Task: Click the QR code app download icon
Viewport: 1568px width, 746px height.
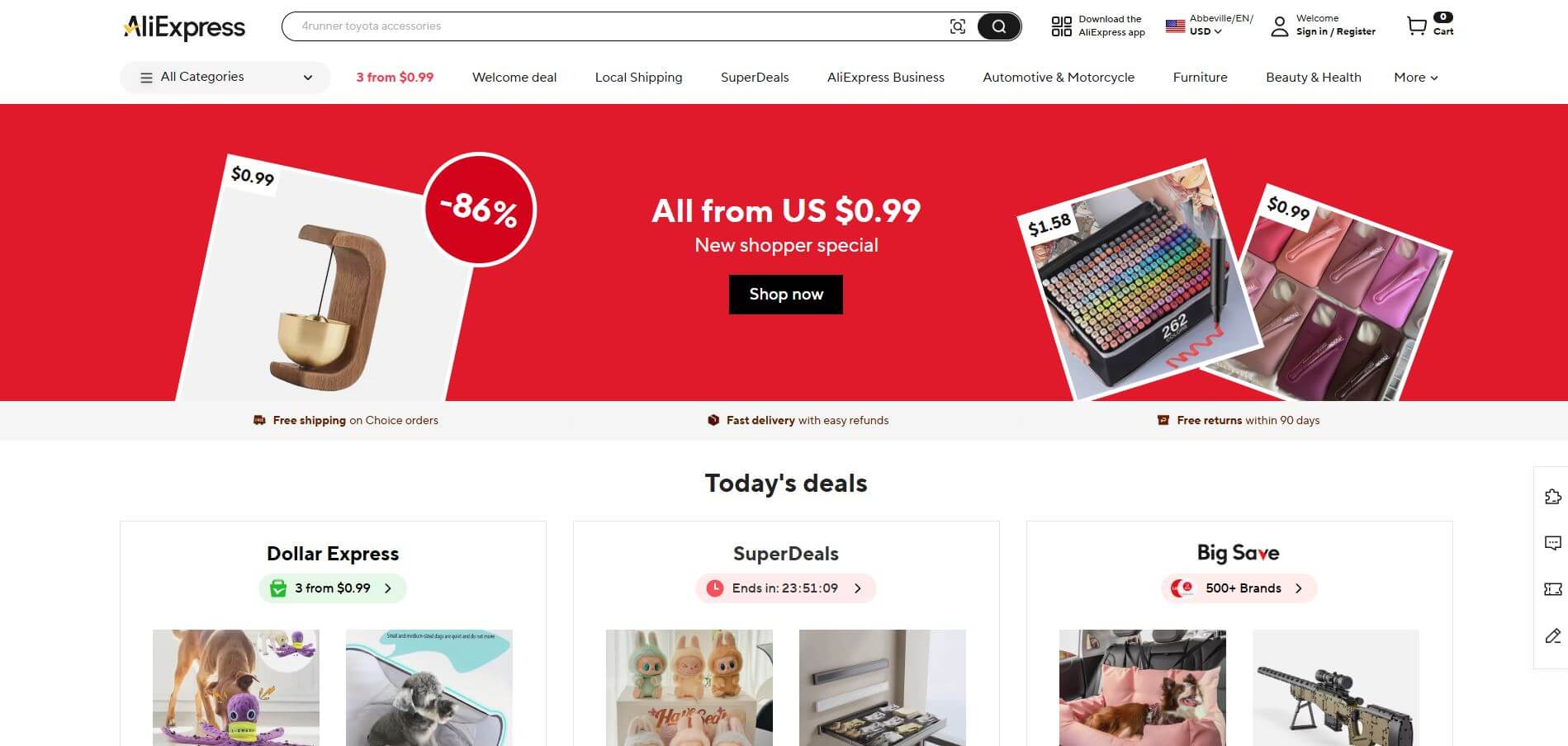Action: pos(1061,26)
